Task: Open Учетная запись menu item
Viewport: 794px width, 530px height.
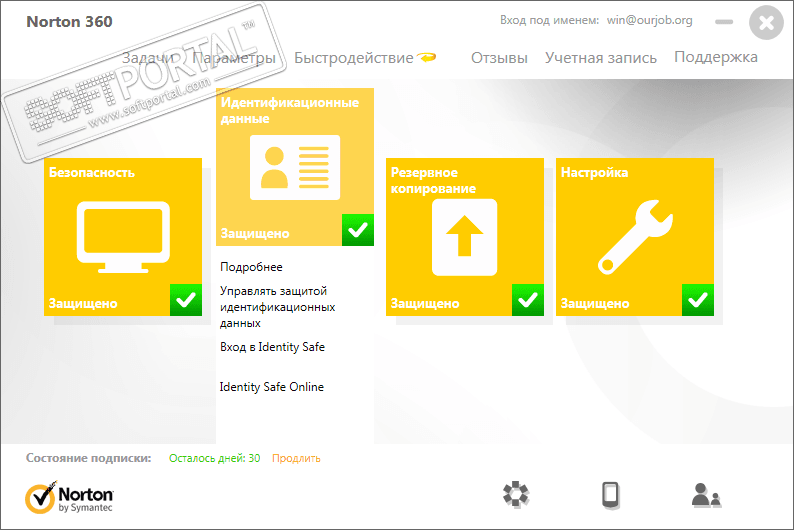Action: 601,58
